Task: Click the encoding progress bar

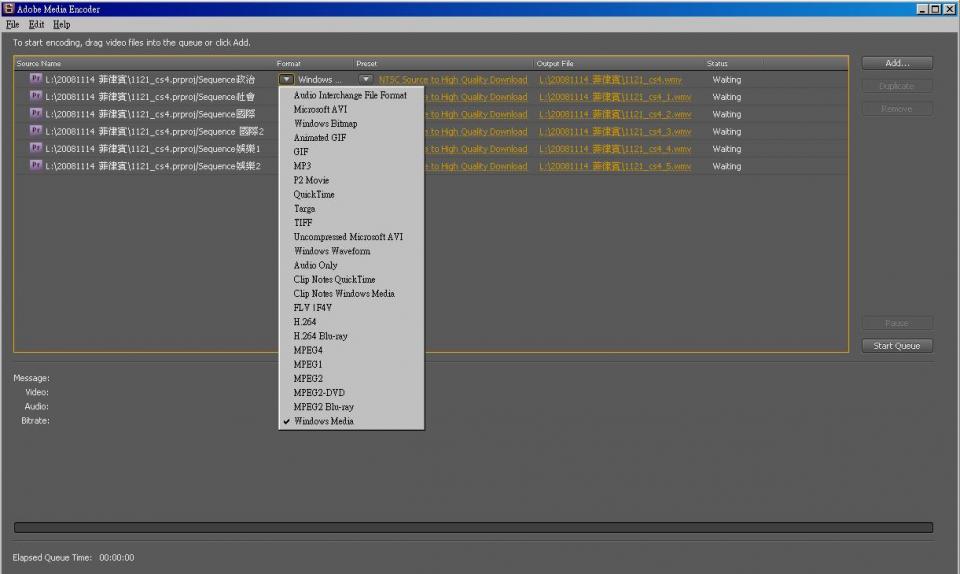Action: click(473, 527)
